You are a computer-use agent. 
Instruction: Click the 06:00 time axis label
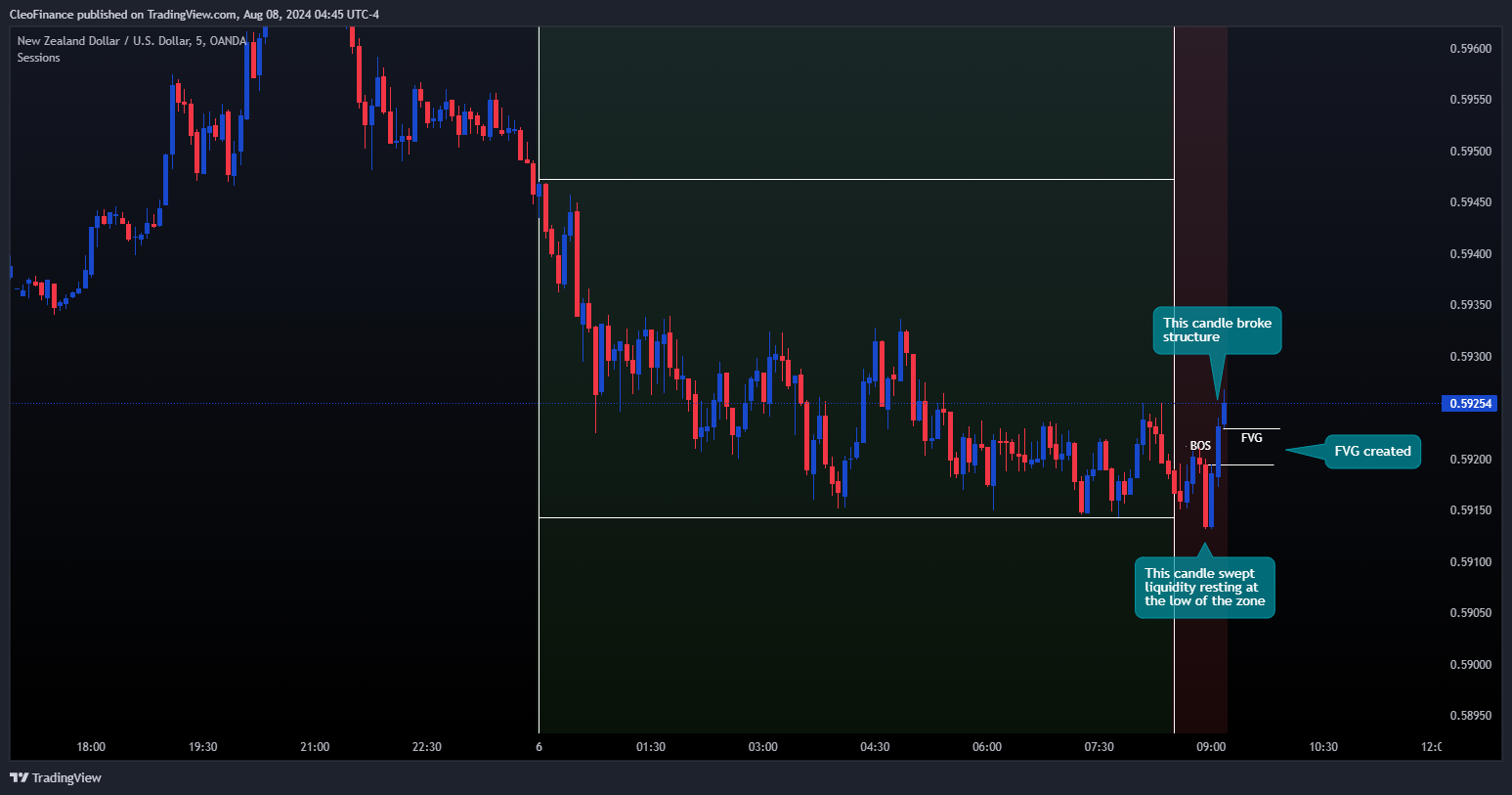[x=987, y=747]
